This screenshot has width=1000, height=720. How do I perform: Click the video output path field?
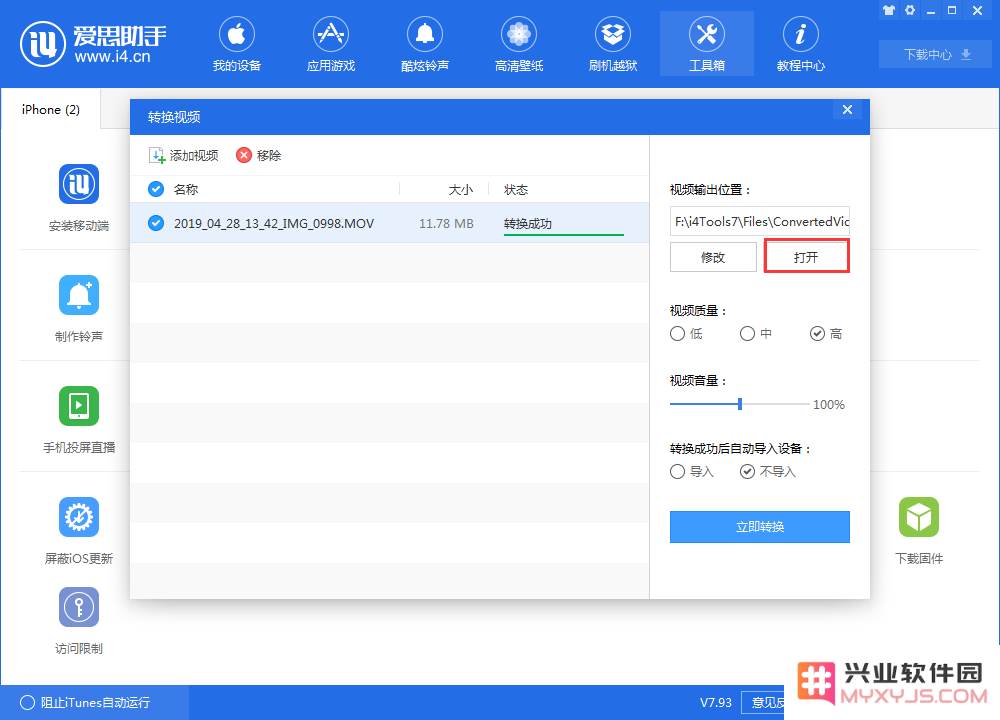click(760, 221)
